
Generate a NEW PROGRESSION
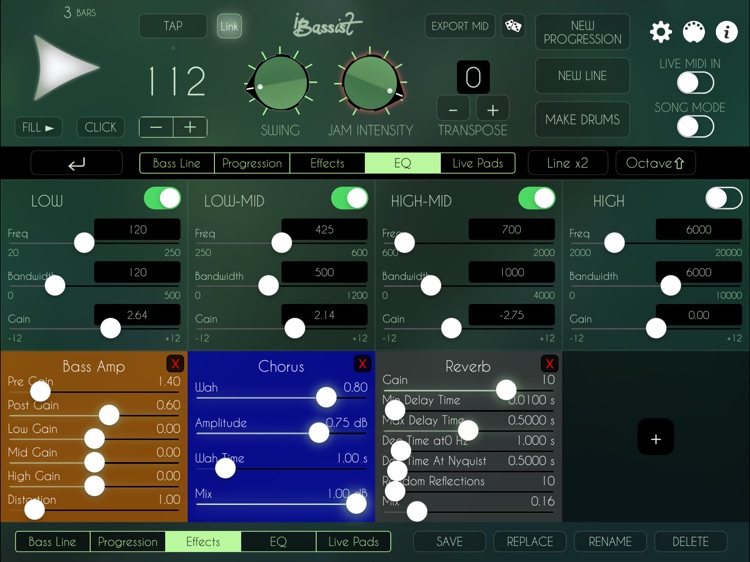(582, 32)
